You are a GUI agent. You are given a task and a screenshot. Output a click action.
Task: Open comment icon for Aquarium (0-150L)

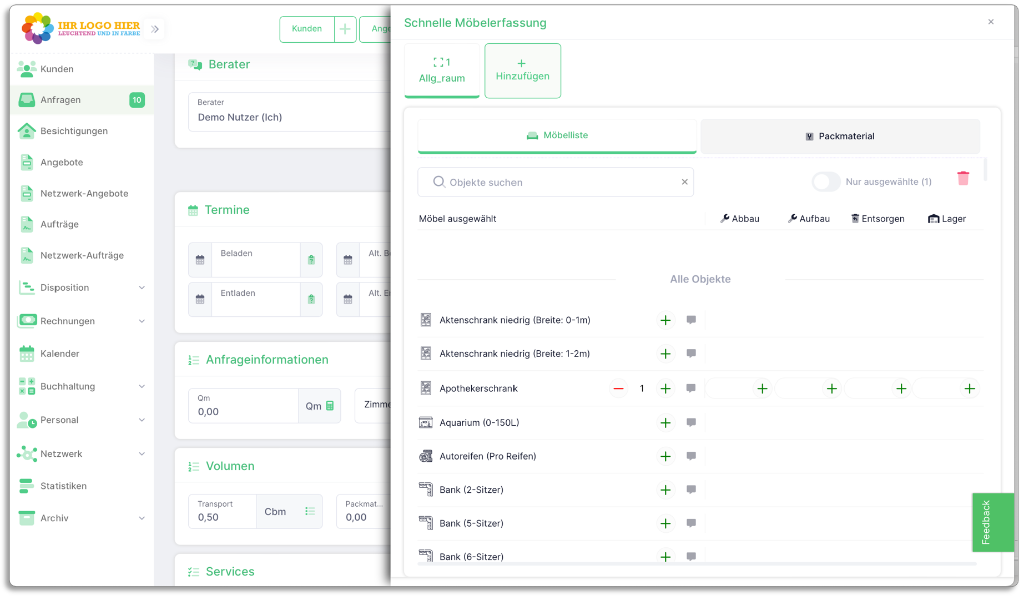pyautogui.click(x=691, y=423)
